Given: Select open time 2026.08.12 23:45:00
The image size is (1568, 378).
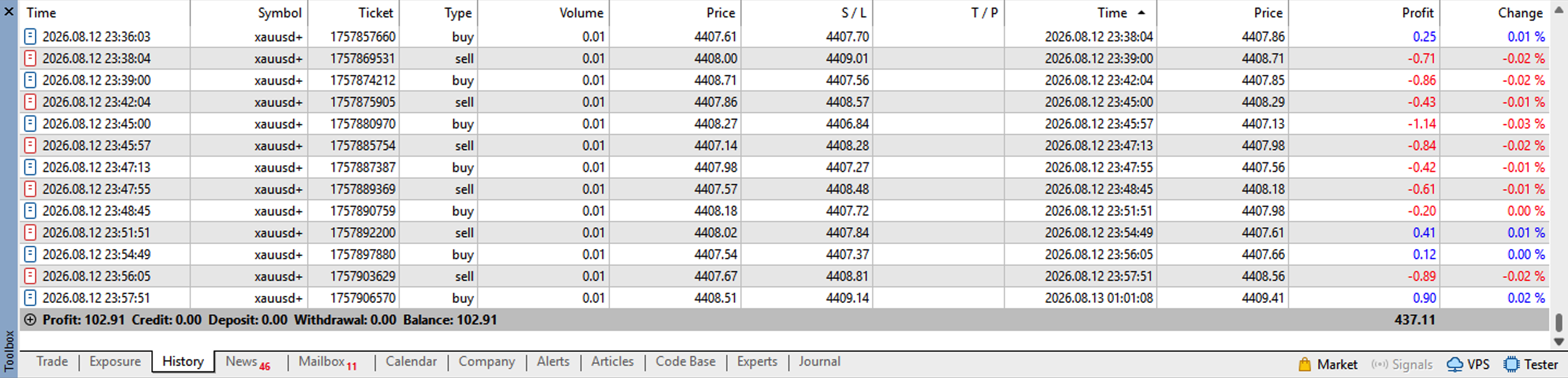Looking at the screenshot, I should (x=96, y=124).
